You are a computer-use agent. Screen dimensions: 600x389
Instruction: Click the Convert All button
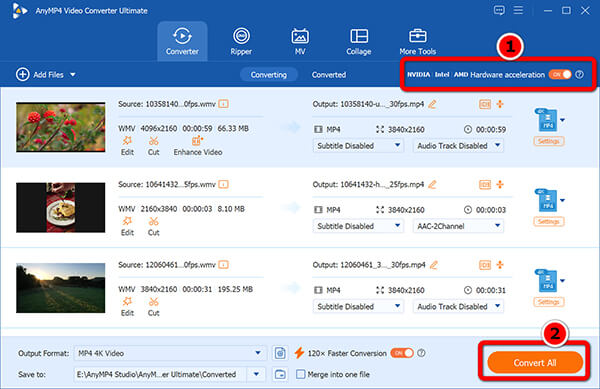pos(535,363)
